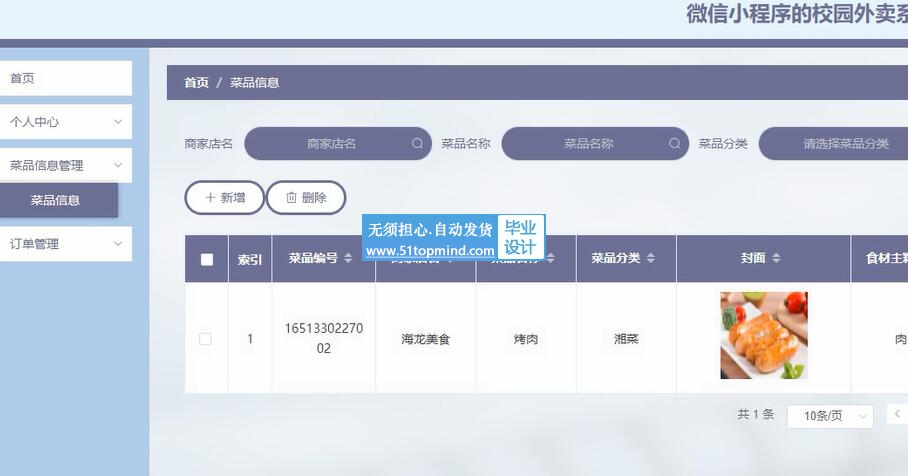
Task: Open 首页 in the sidebar
Action: (65, 78)
